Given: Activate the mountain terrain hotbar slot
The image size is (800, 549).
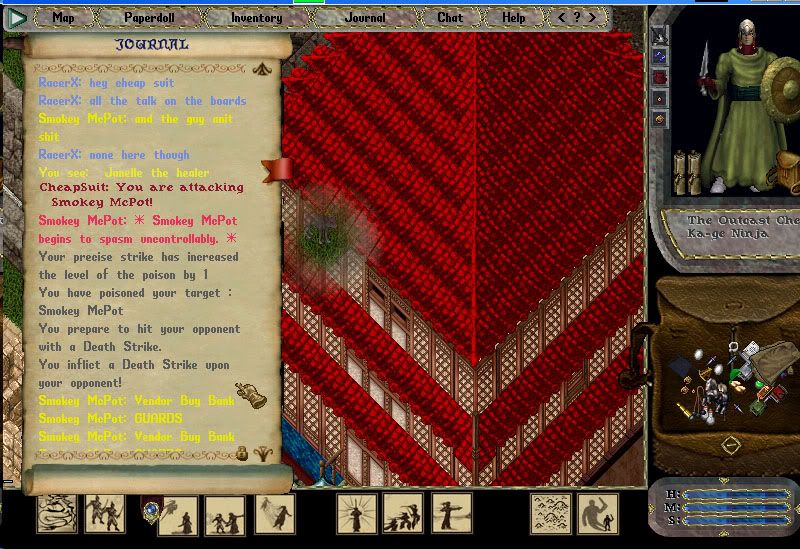Looking at the screenshot, I should pos(551,513).
